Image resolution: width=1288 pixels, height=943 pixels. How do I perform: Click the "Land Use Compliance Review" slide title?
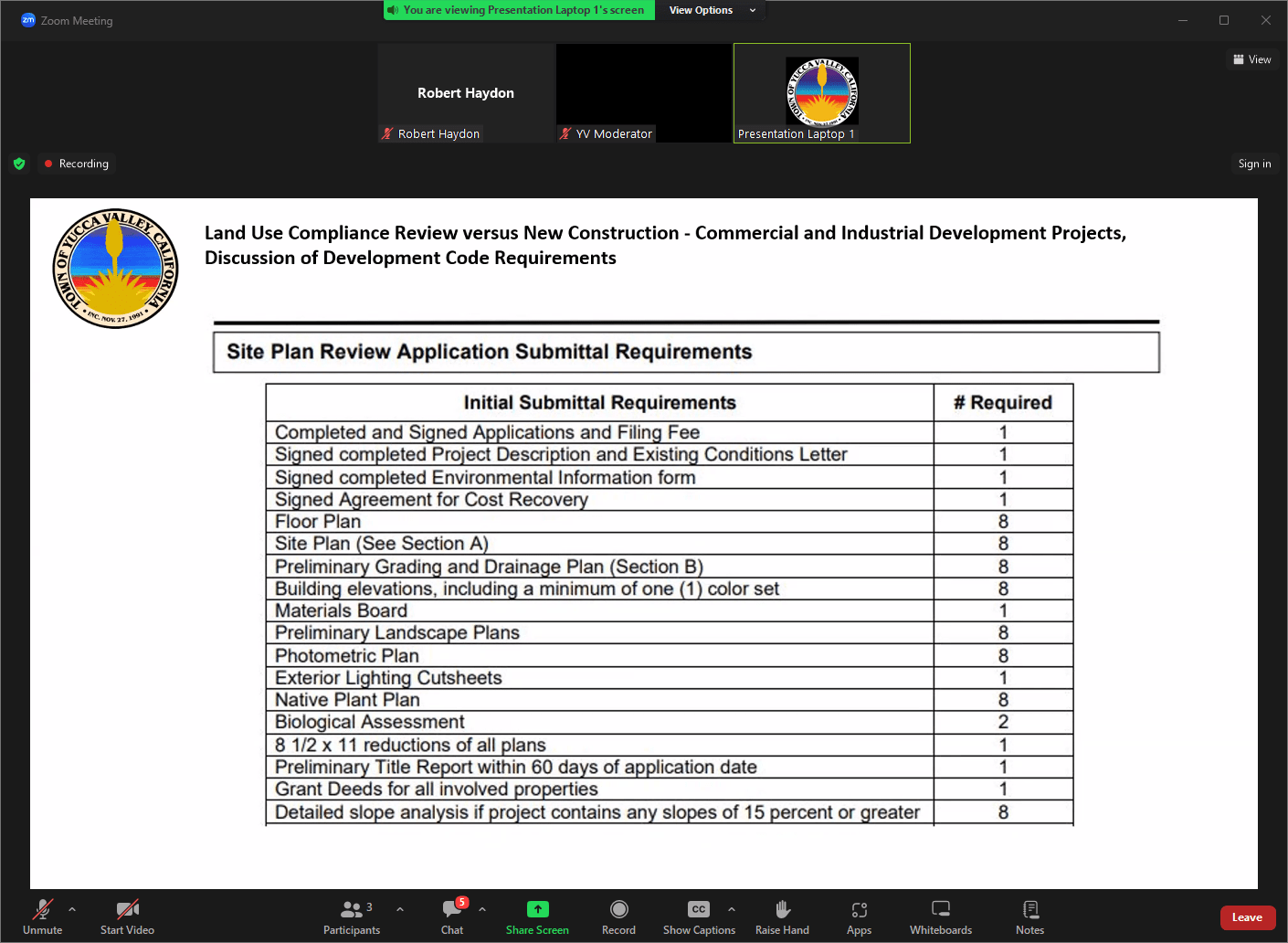[x=665, y=245]
